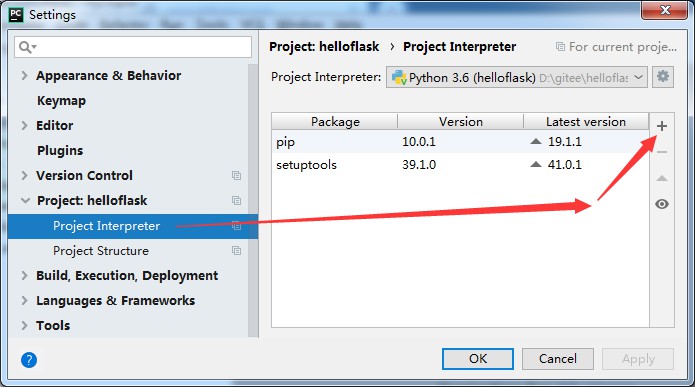Click the search magnifier icon

tap(26, 47)
